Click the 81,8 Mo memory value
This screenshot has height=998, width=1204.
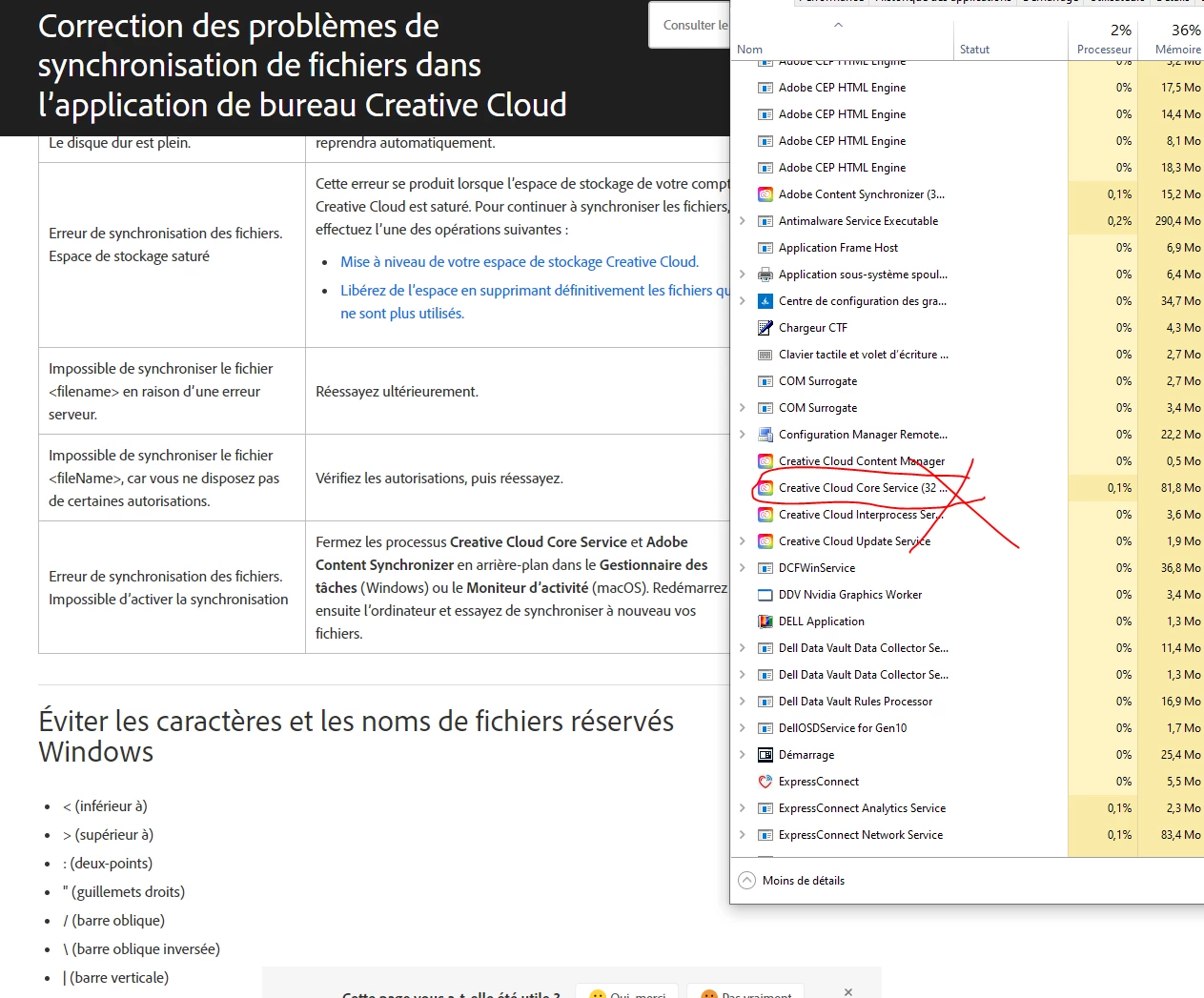[1180, 488]
